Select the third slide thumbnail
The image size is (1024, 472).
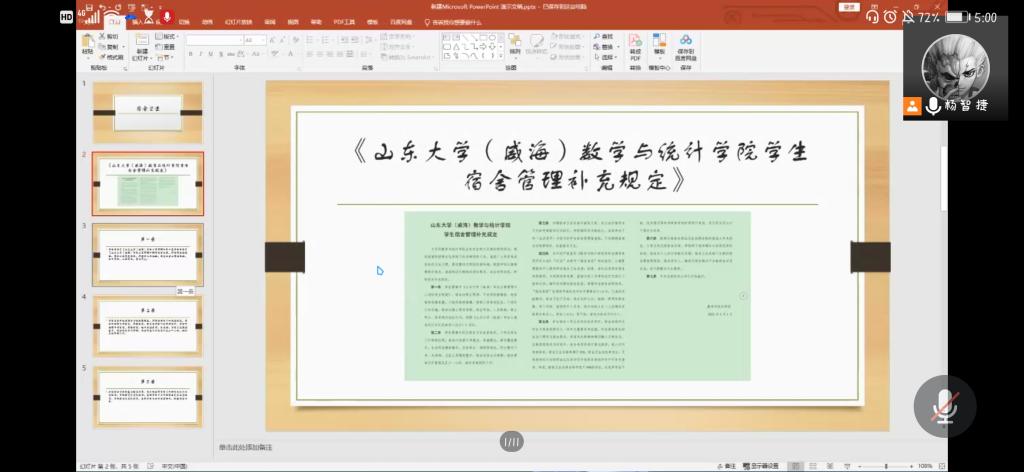(148, 253)
